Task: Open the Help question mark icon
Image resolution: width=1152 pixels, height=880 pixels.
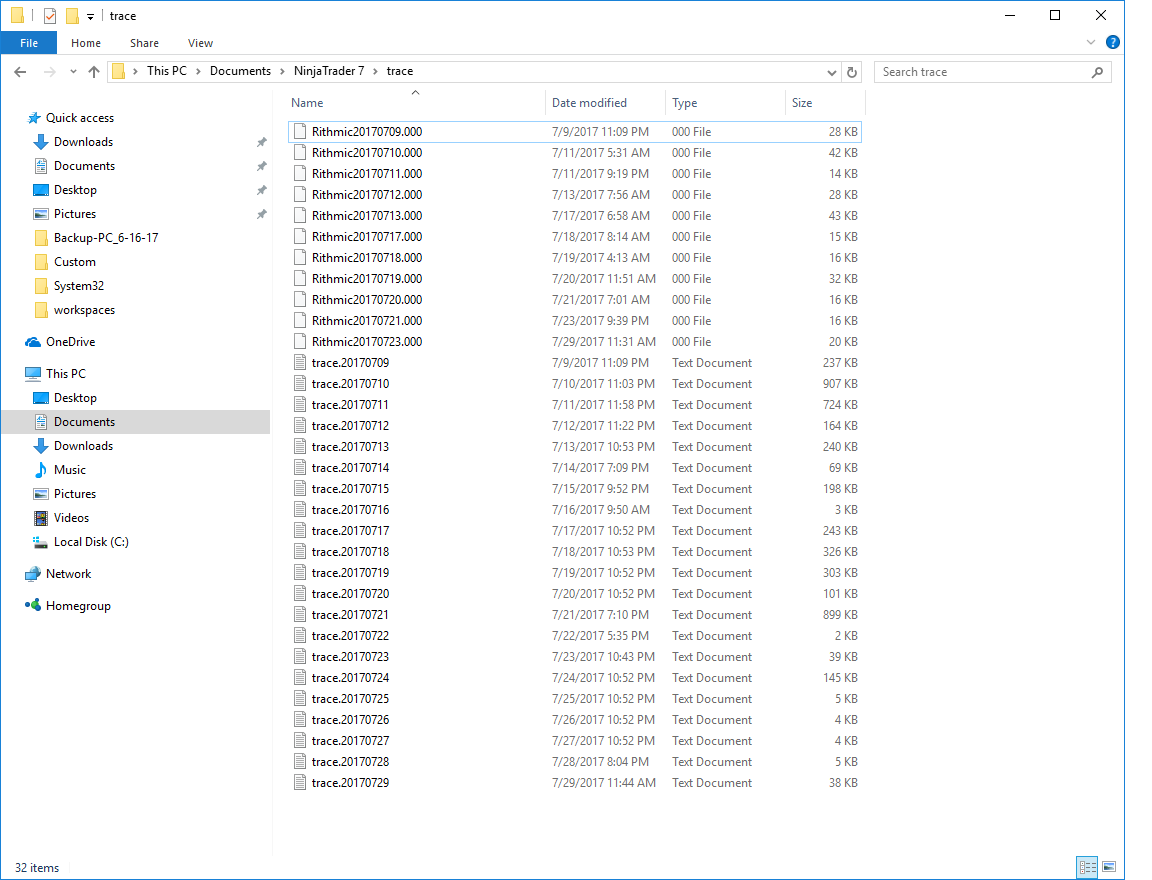Action: (x=1113, y=43)
